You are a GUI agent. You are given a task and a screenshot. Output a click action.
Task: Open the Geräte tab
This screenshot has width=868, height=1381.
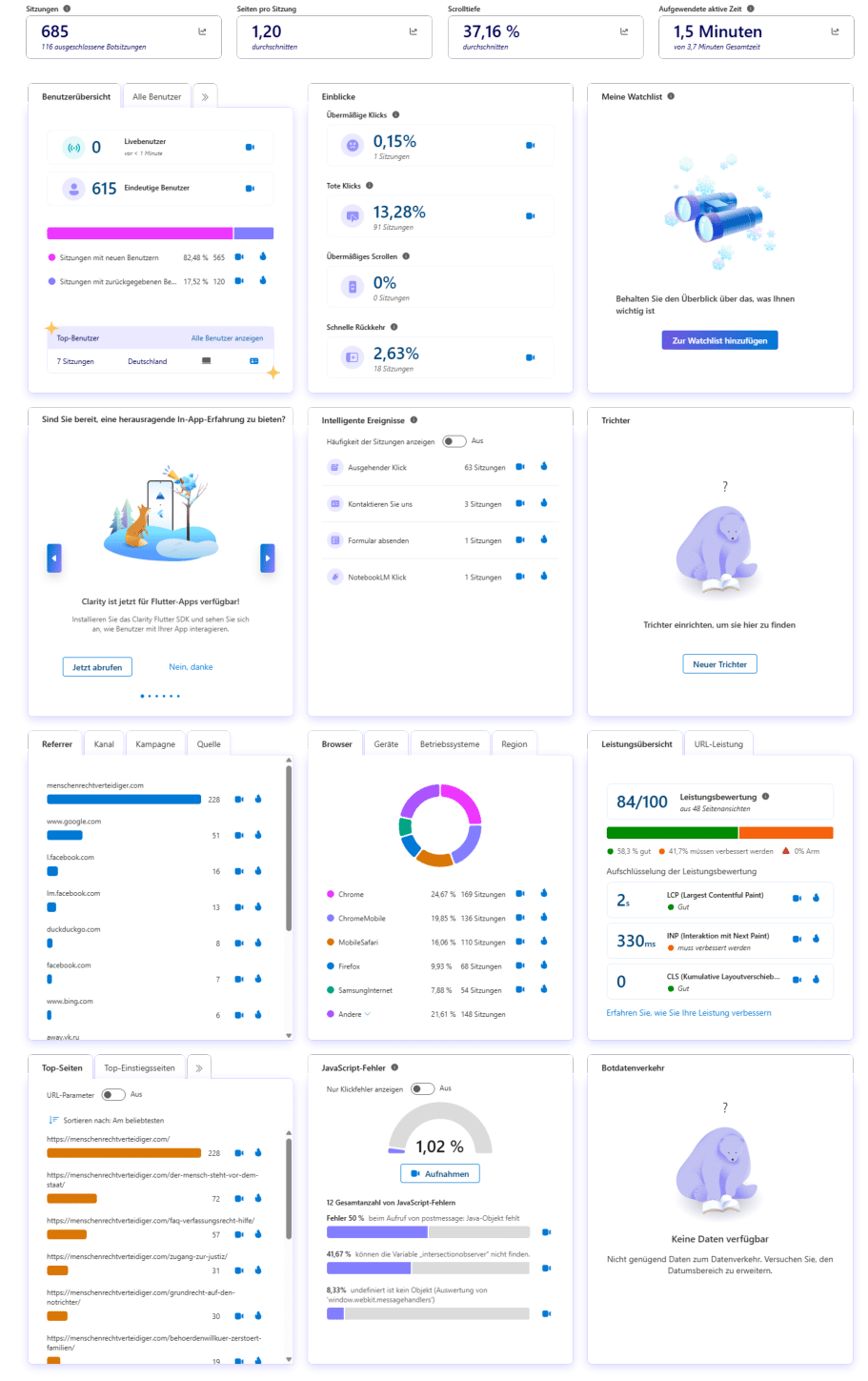tap(386, 744)
